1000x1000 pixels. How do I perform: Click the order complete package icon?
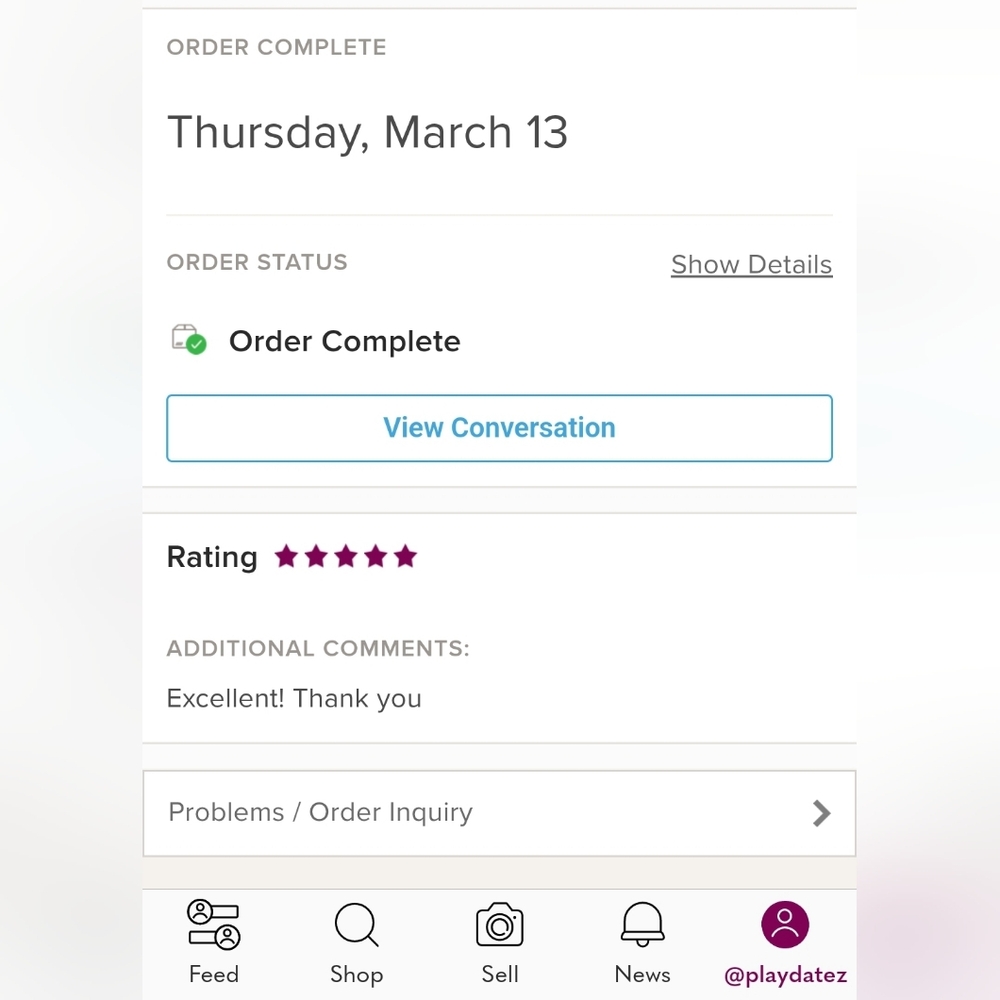tap(189, 339)
